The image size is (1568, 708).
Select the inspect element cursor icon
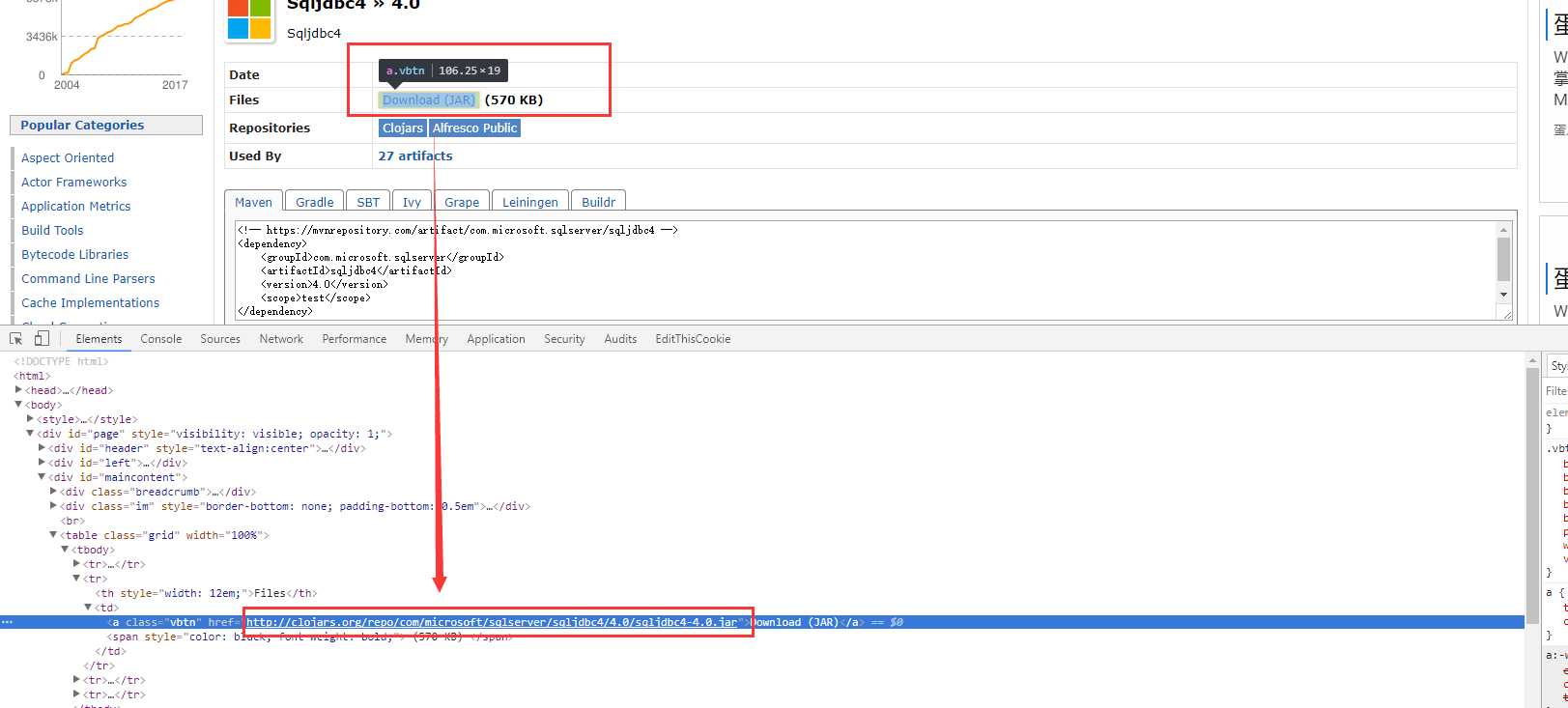16,339
